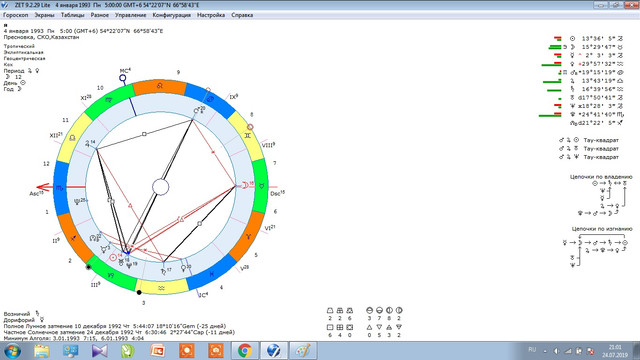Image resolution: width=640 pixels, height=360 pixels.
Task: Select the green Capricorn sign segment
Action: tap(111, 275)
